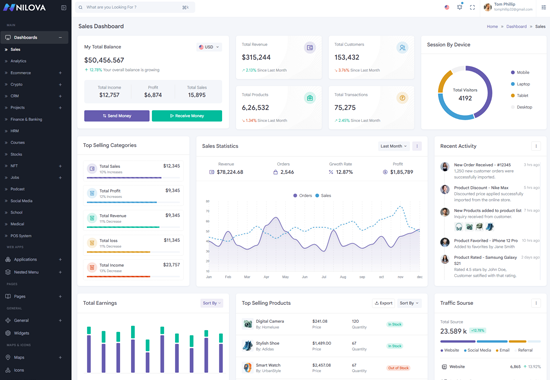This screenshot has width=550, height=380.
Task: Click the Export button in Top Selling Products
Action: pyautogui.click(x=383, y=303)
